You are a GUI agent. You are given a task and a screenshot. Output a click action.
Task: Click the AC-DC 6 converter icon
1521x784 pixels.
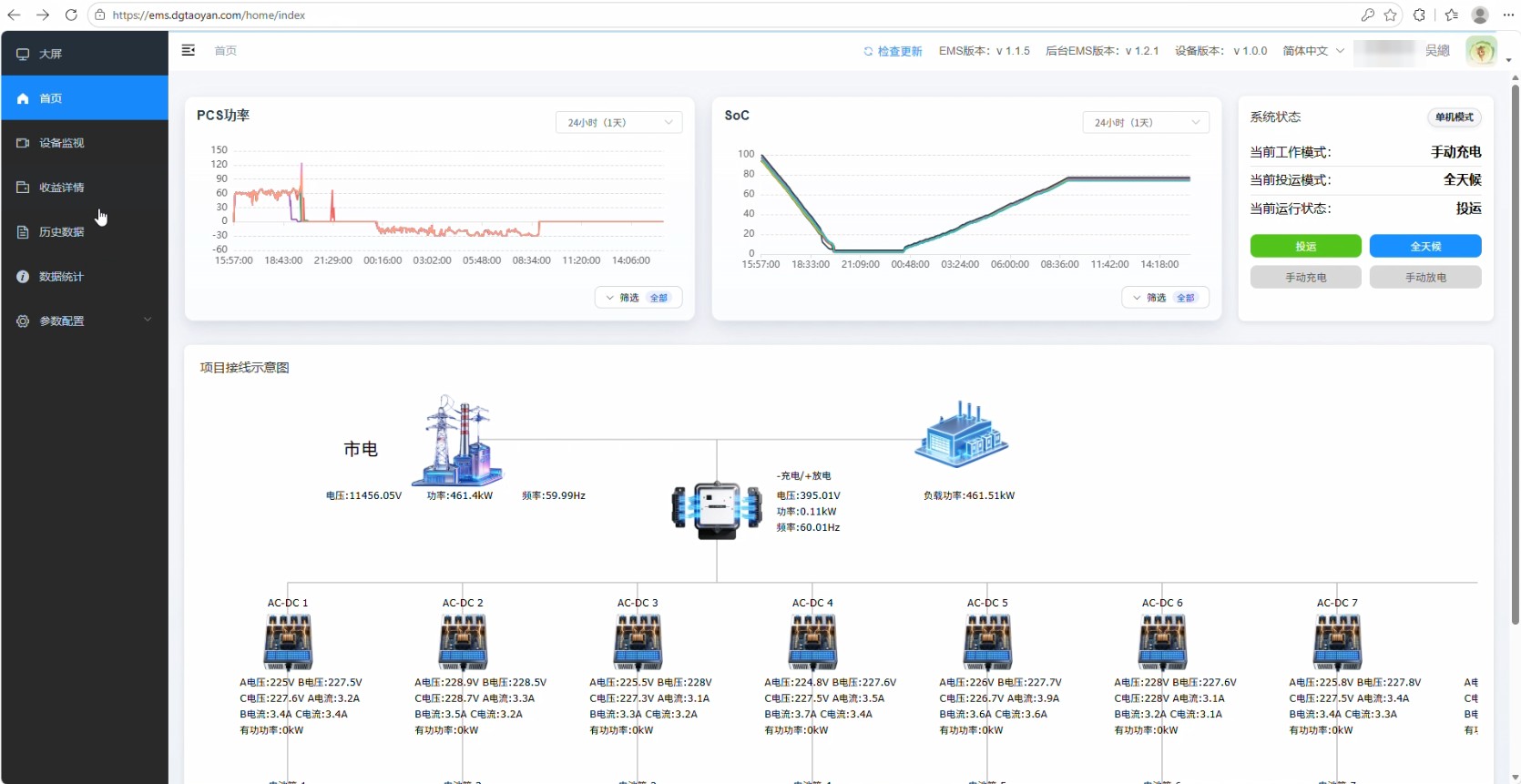pyautogui.click(x=1162, y=642)
